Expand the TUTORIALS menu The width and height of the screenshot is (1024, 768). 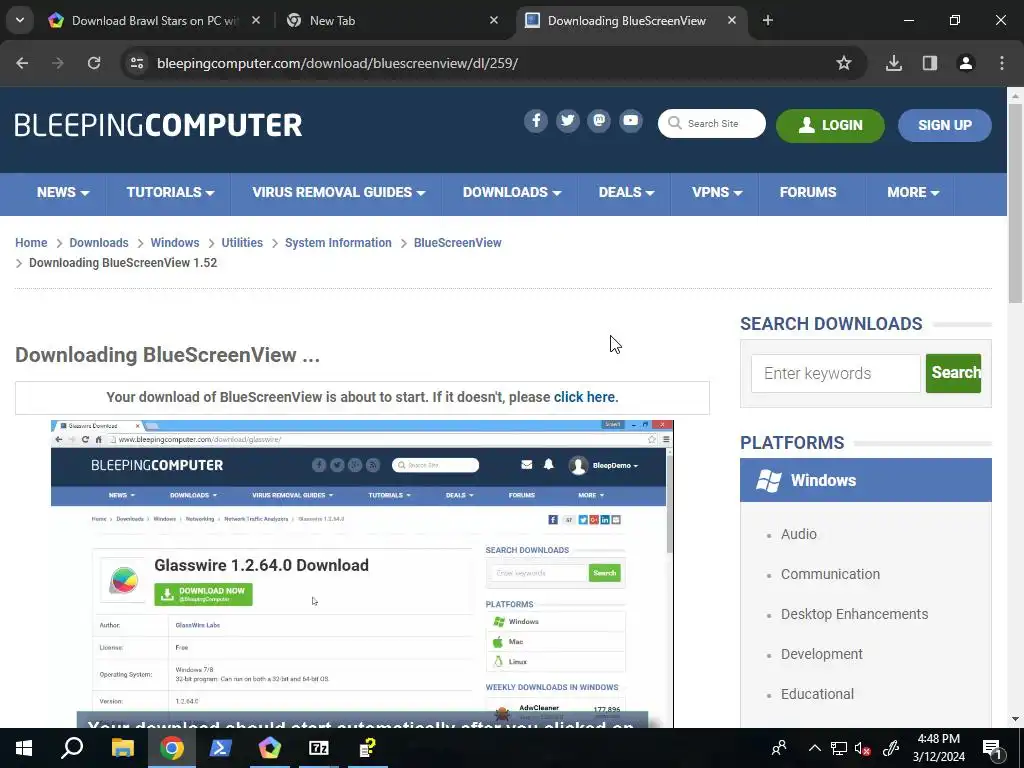170,193
